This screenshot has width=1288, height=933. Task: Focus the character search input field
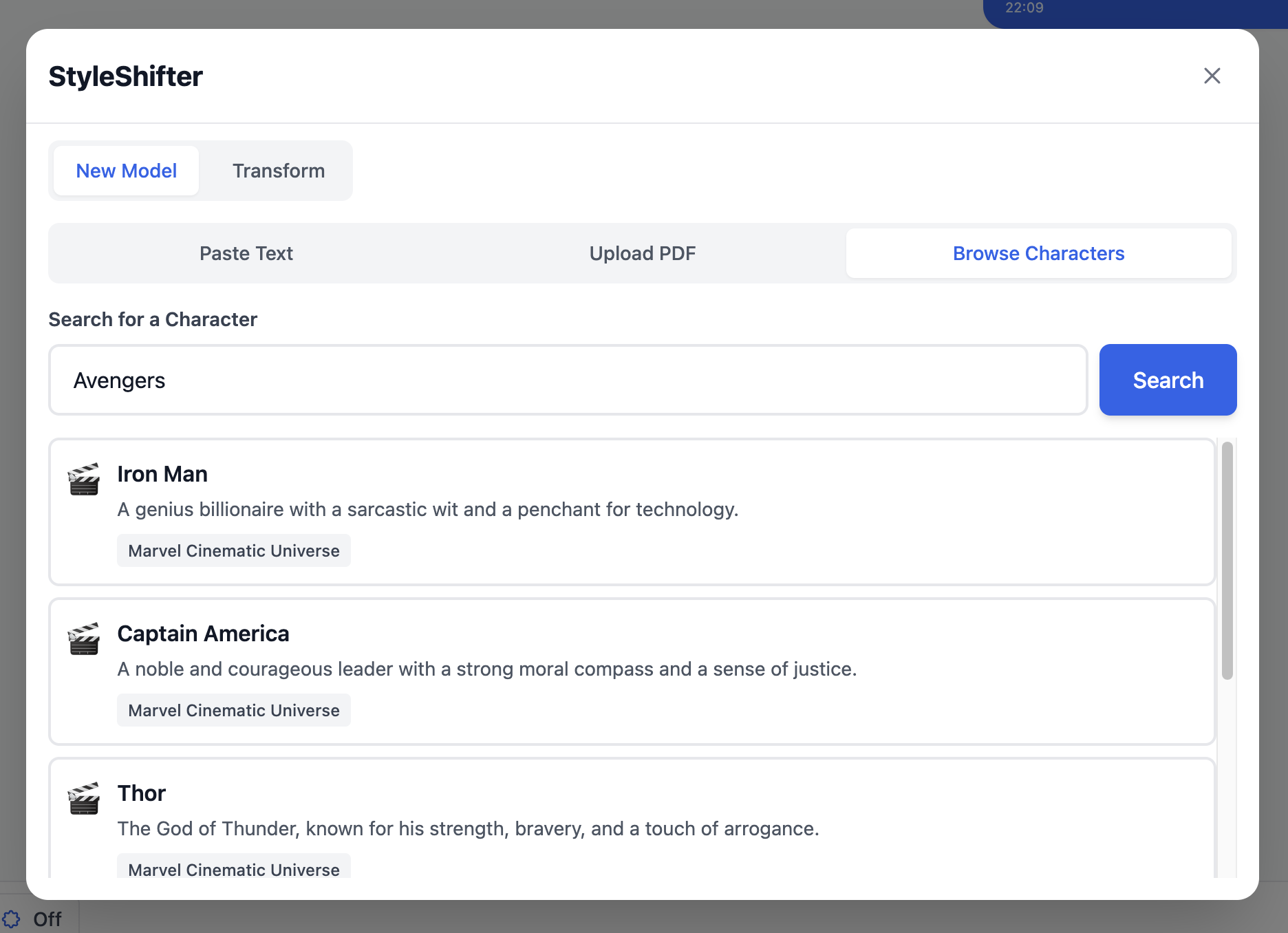click(568, 380)
